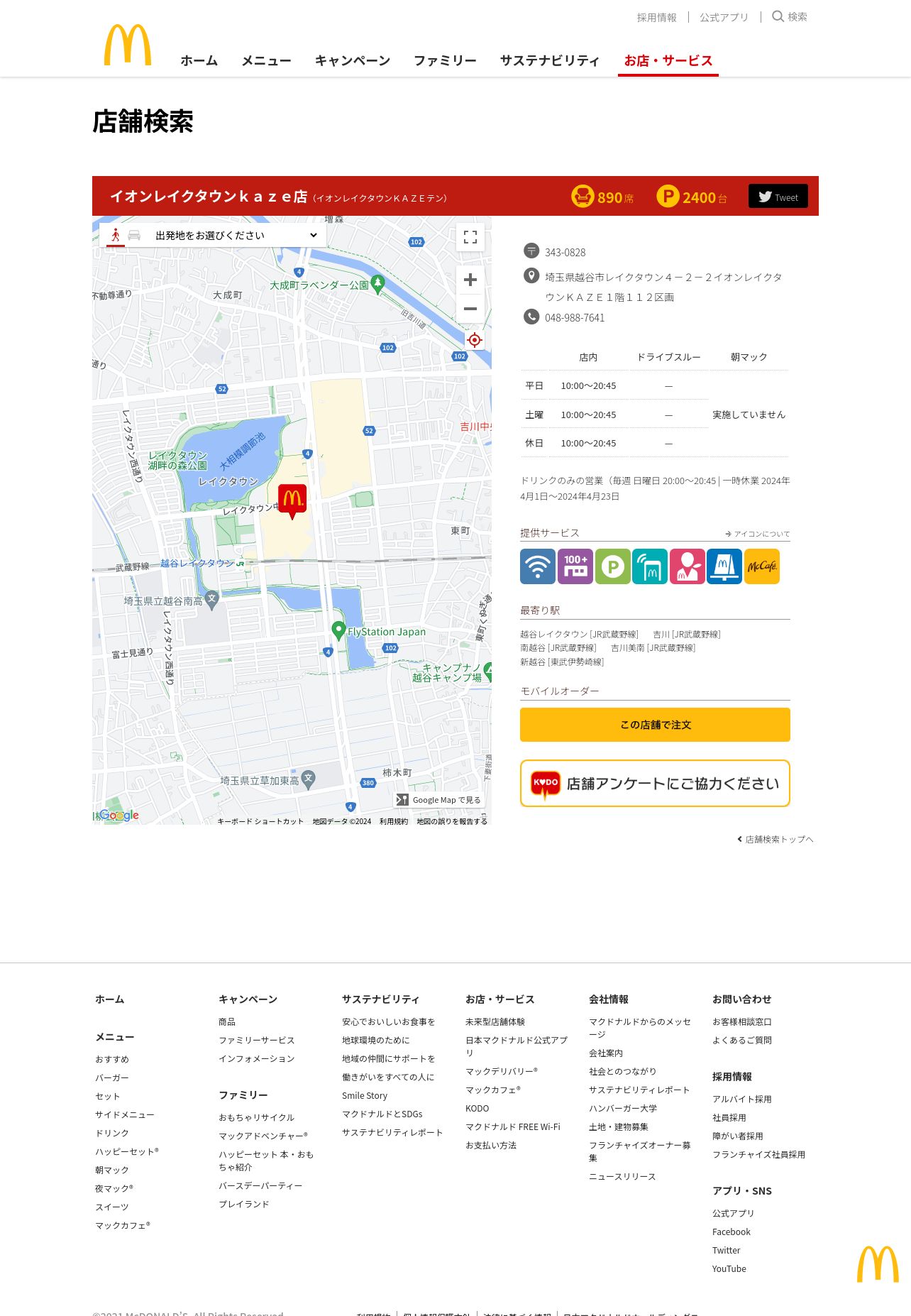Go back via 店舗検索トップへ link
Viewport: 911px width, 1316px height.
tap(775, 839)
